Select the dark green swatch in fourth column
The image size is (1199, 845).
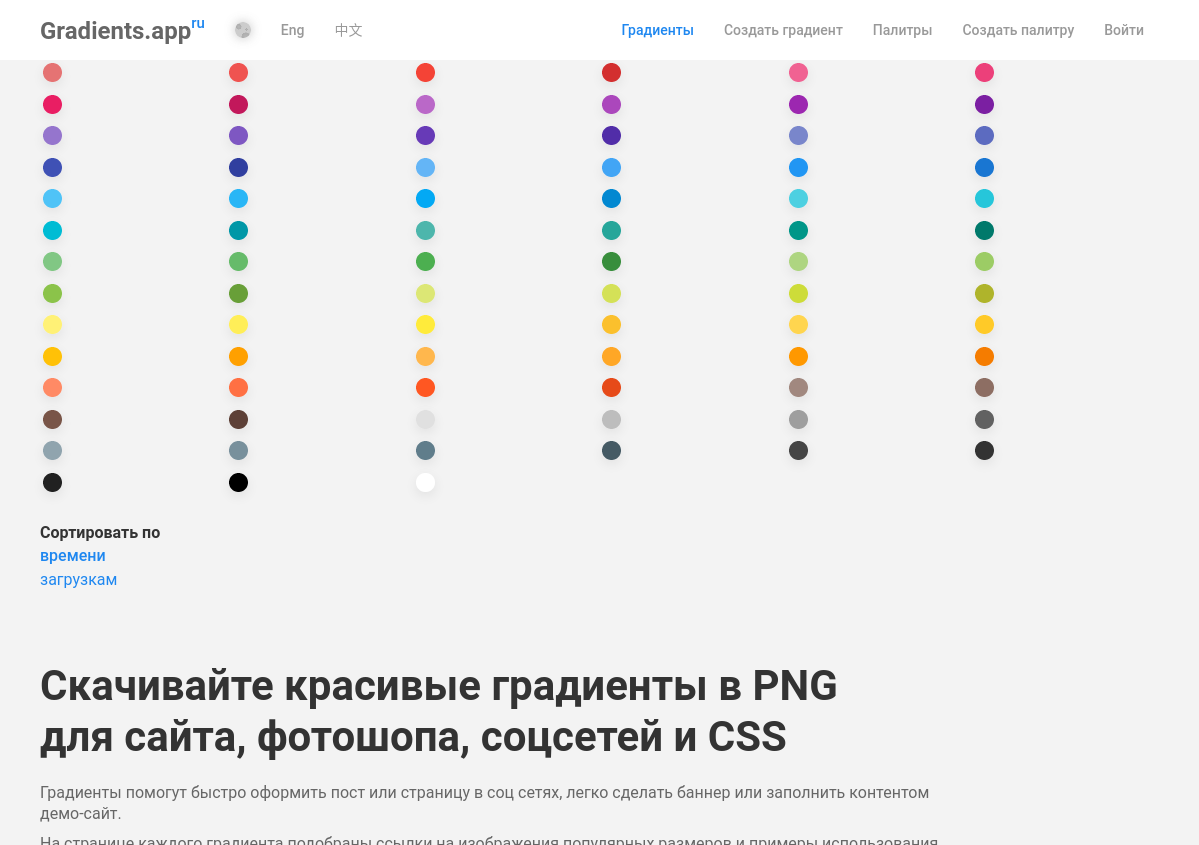pyautogui.click(x=612, y=262)
